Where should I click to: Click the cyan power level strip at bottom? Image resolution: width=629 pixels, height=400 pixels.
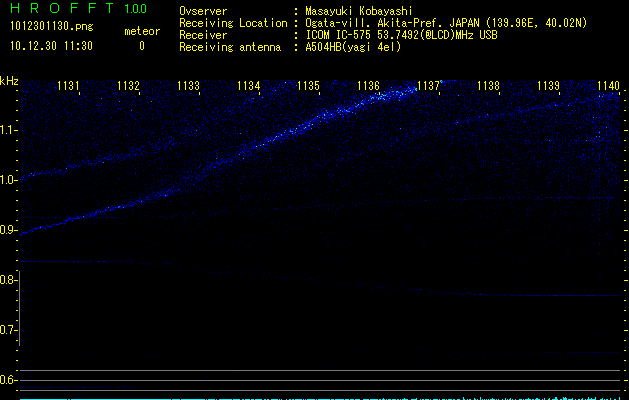[321, 399]
